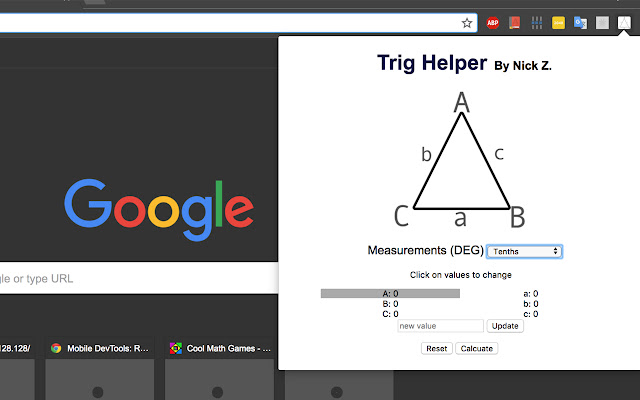Click the Measurements (DEG) label
The image size is (640, 400).
[426, 250]
